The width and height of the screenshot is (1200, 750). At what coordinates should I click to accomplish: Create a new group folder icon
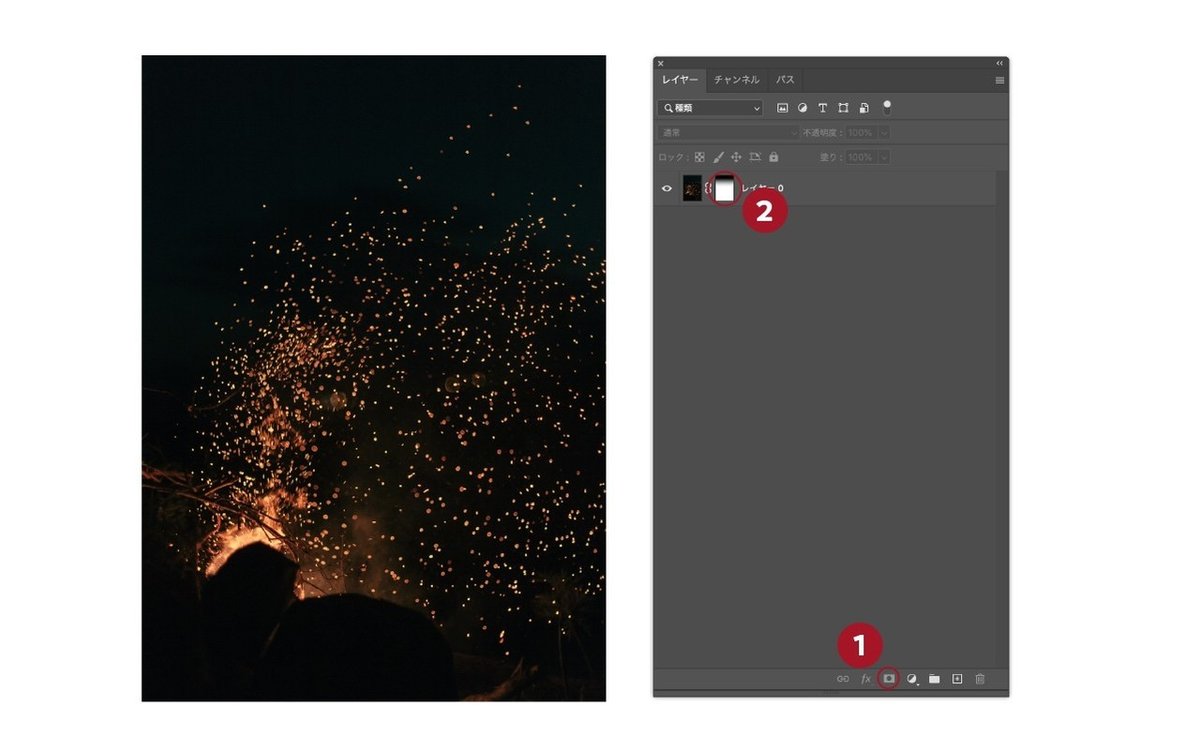(x=934, y=679)
